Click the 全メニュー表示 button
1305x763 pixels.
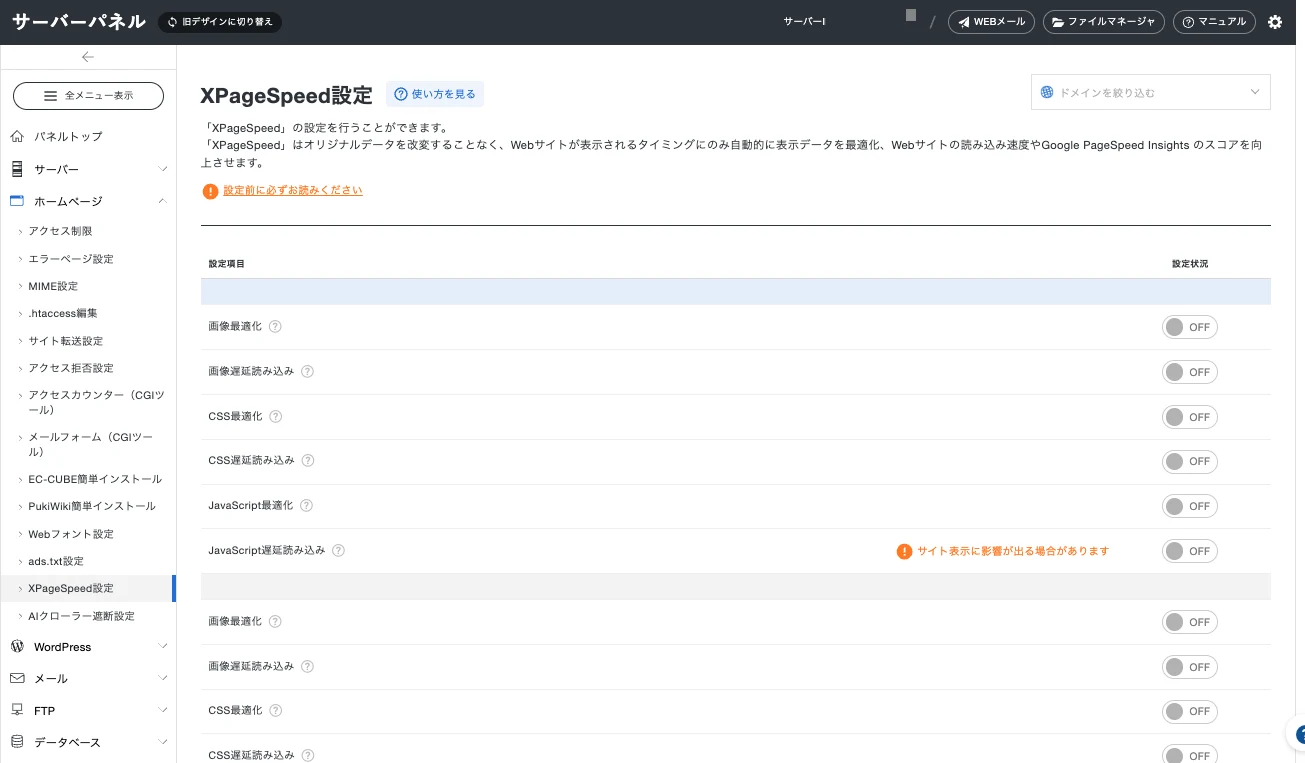88,96
